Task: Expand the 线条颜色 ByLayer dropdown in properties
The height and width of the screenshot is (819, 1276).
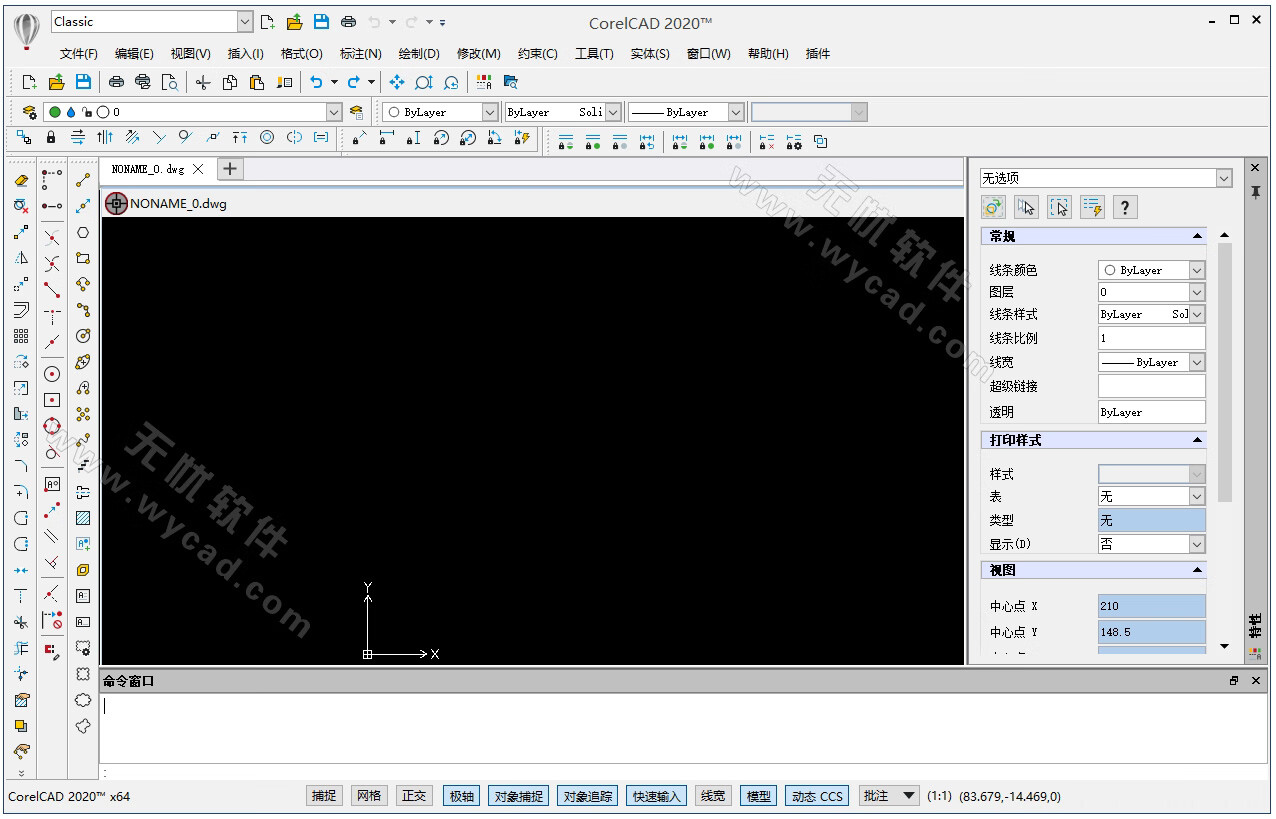Action: tap(1197, 270)
